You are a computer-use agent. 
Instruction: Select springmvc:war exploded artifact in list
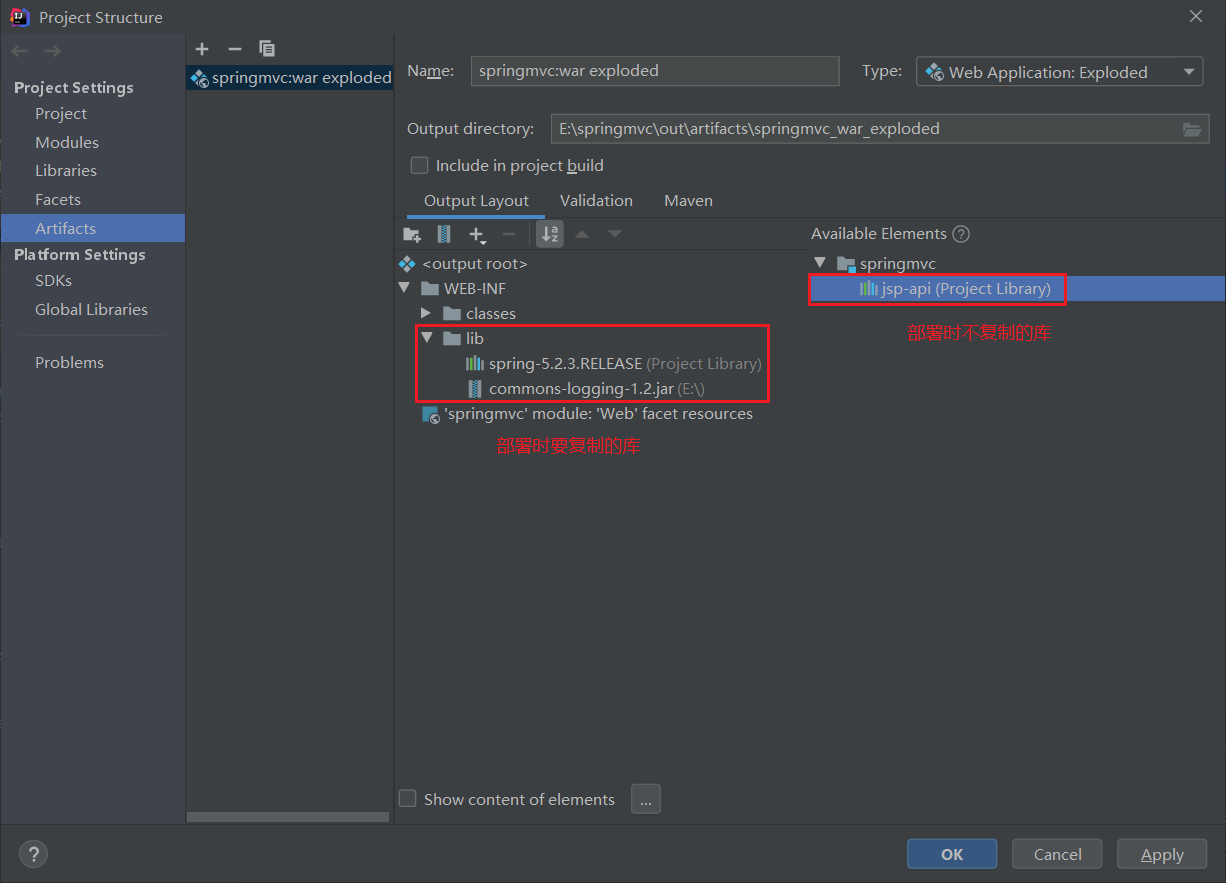tap(290, 78)
